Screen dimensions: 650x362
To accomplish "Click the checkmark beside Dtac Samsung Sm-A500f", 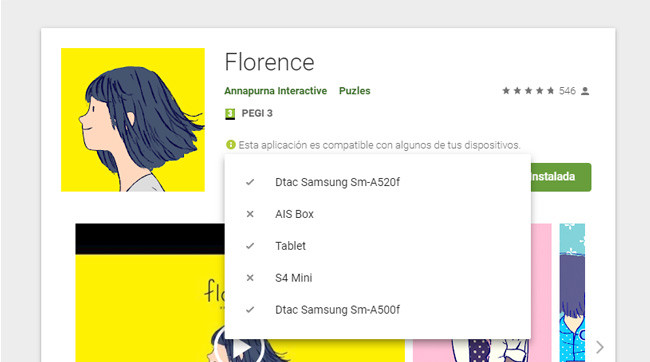I will [250, 310].
